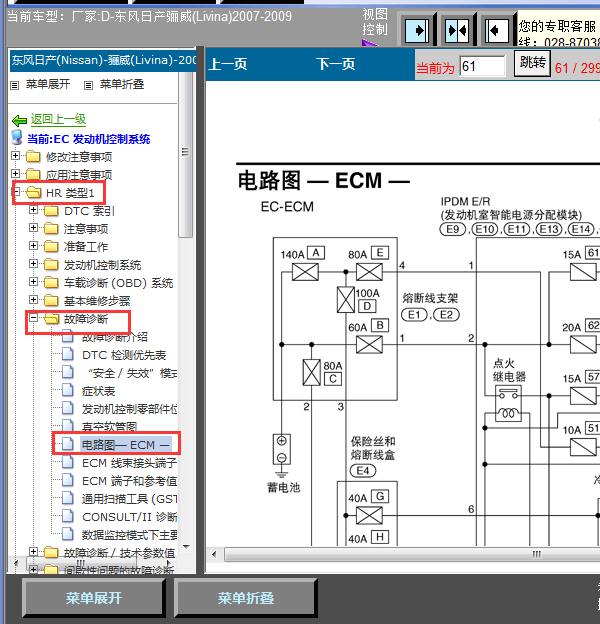Click the 间歇性问题的故障诊断 folder label
600x624 pixels.
coord(119,570)
